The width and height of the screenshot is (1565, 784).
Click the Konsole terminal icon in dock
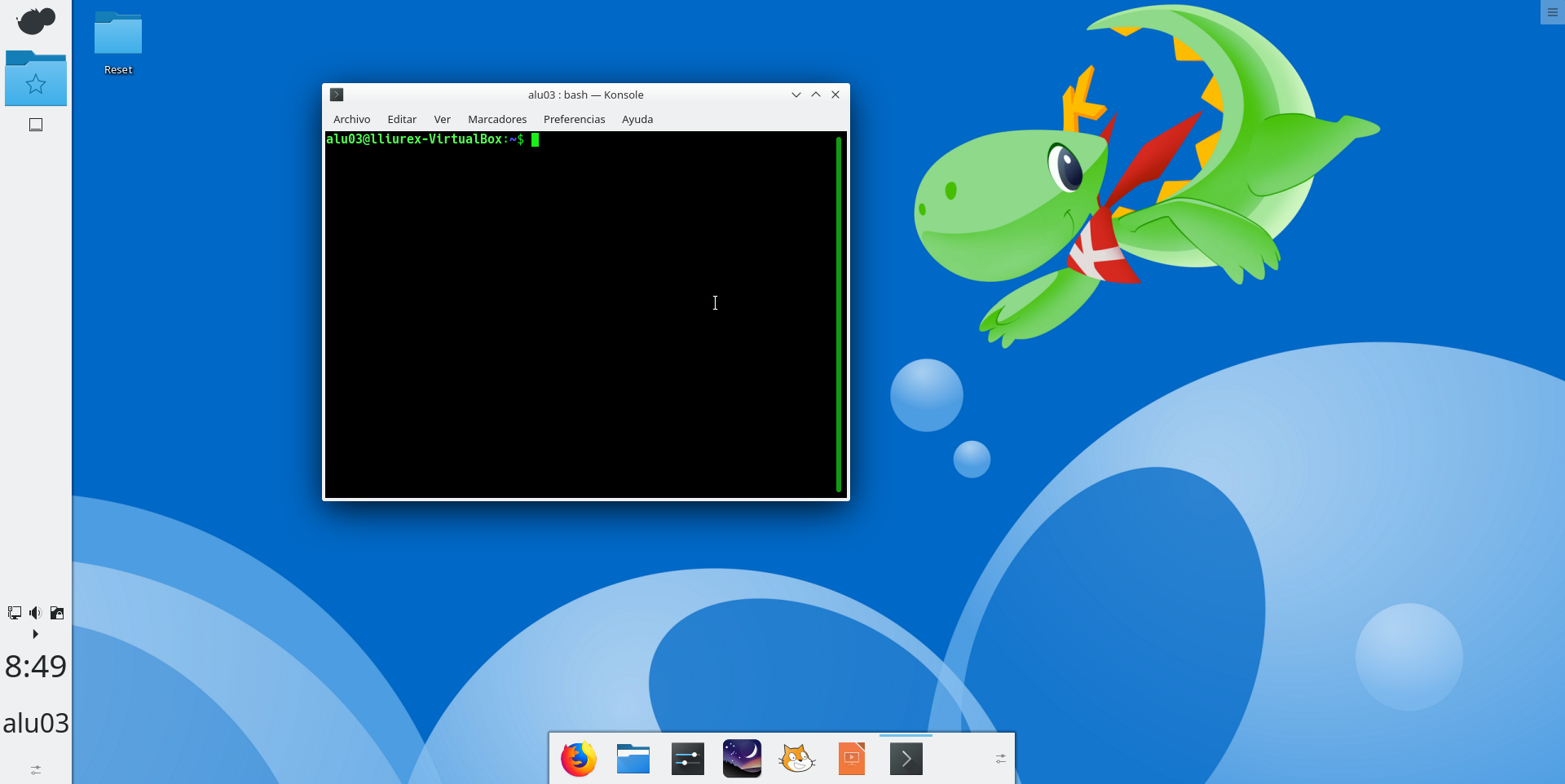(x=906, y=759)
